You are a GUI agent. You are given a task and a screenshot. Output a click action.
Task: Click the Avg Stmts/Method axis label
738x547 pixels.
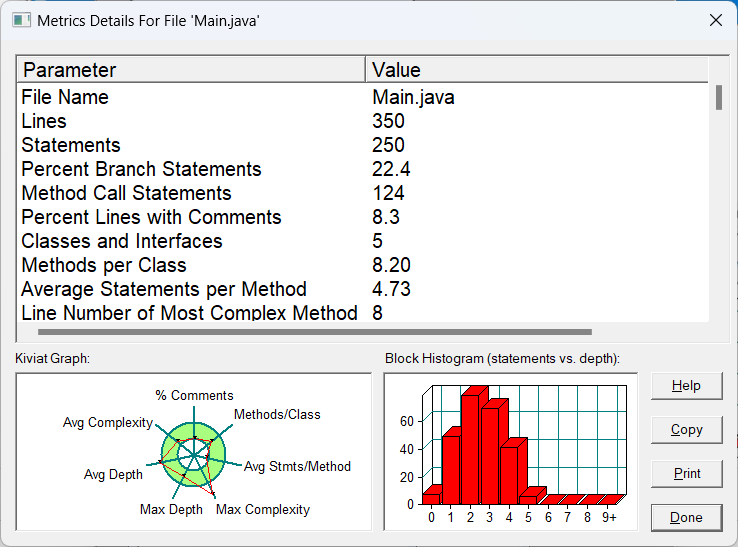[297, 467]
